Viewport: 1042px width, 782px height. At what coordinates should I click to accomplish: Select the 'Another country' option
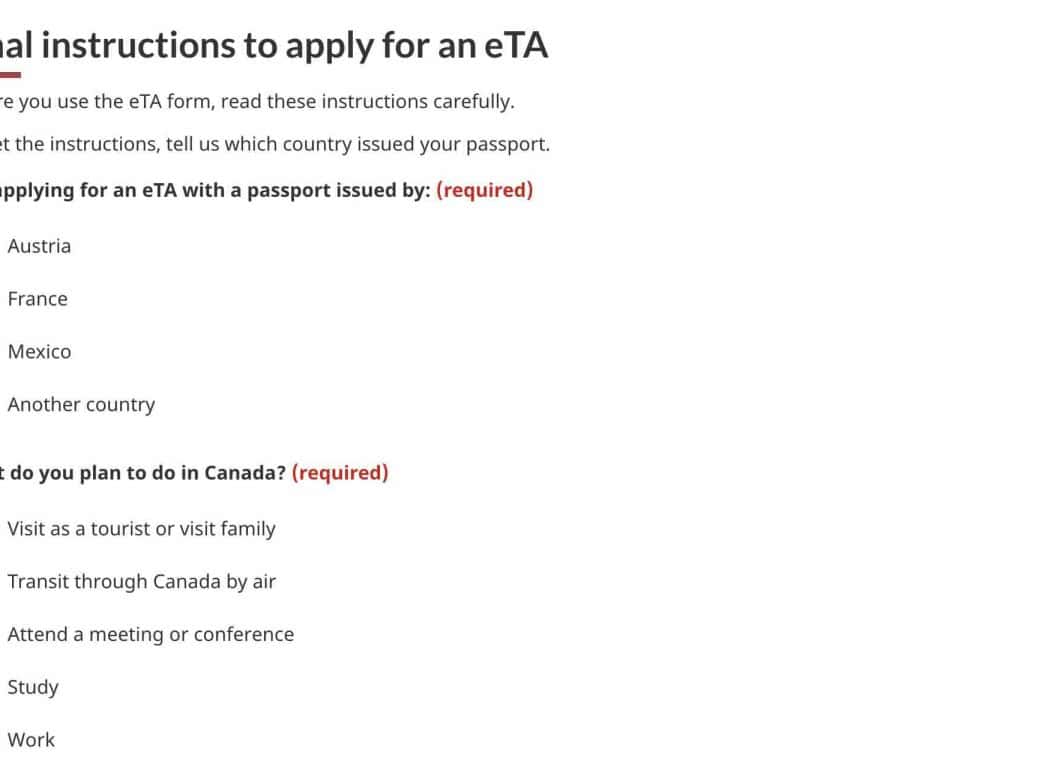pos(80,405)
